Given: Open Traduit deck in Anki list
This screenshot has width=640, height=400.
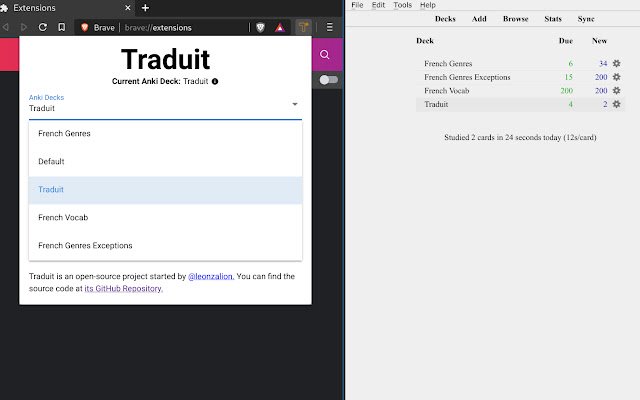Looking at the screenshot, I should coord(436,104).
